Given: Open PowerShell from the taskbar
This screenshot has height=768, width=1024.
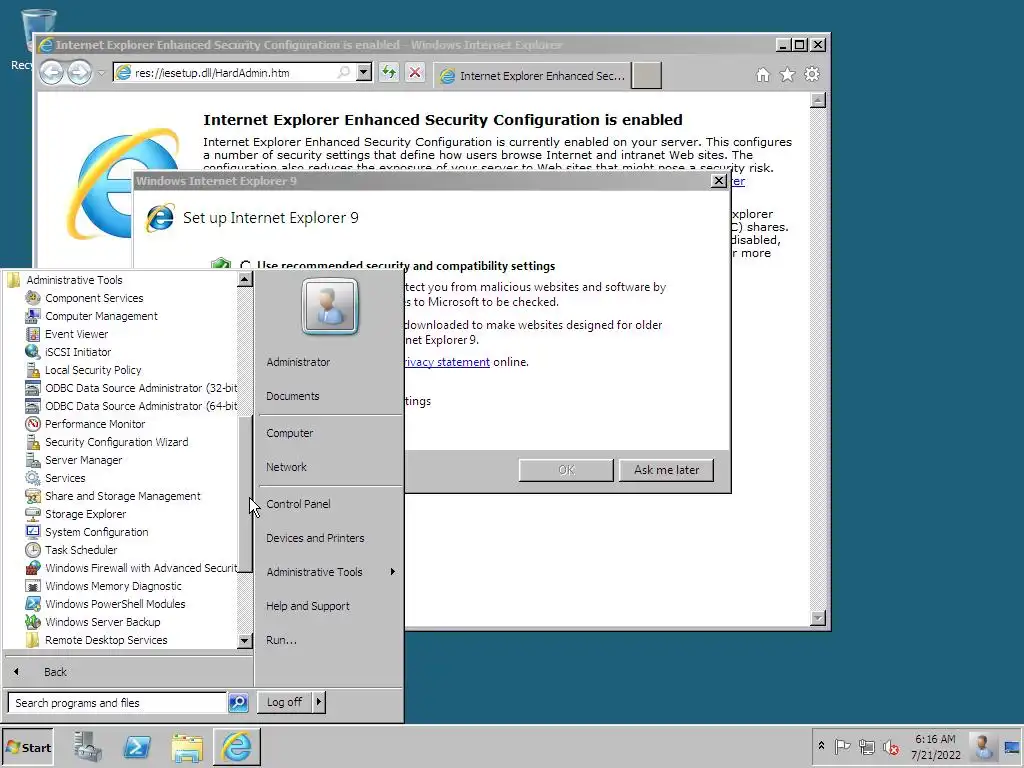Looking at the screenshot, I should (137, 747).
